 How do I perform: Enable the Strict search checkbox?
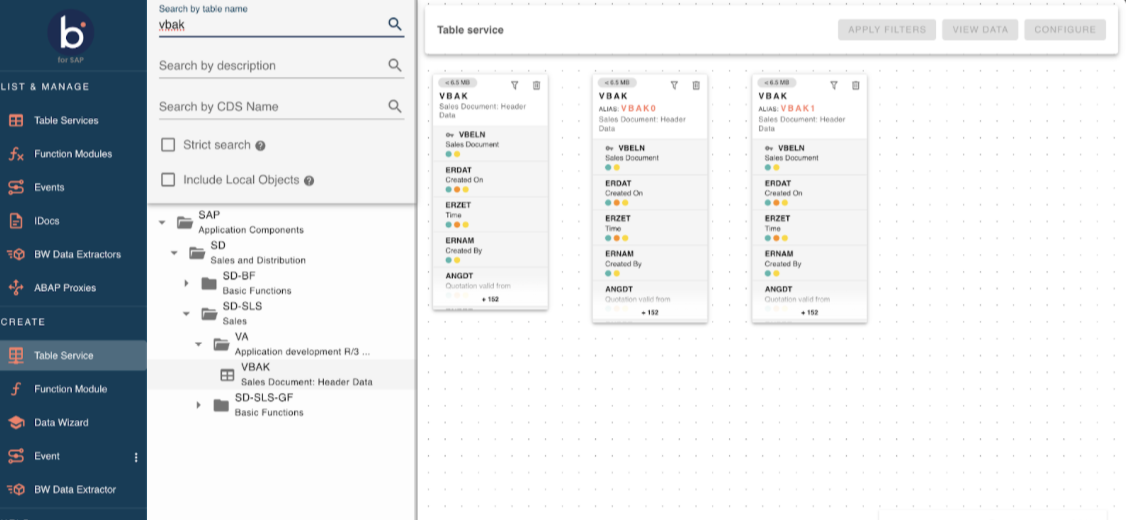click(x=169, y=145)
